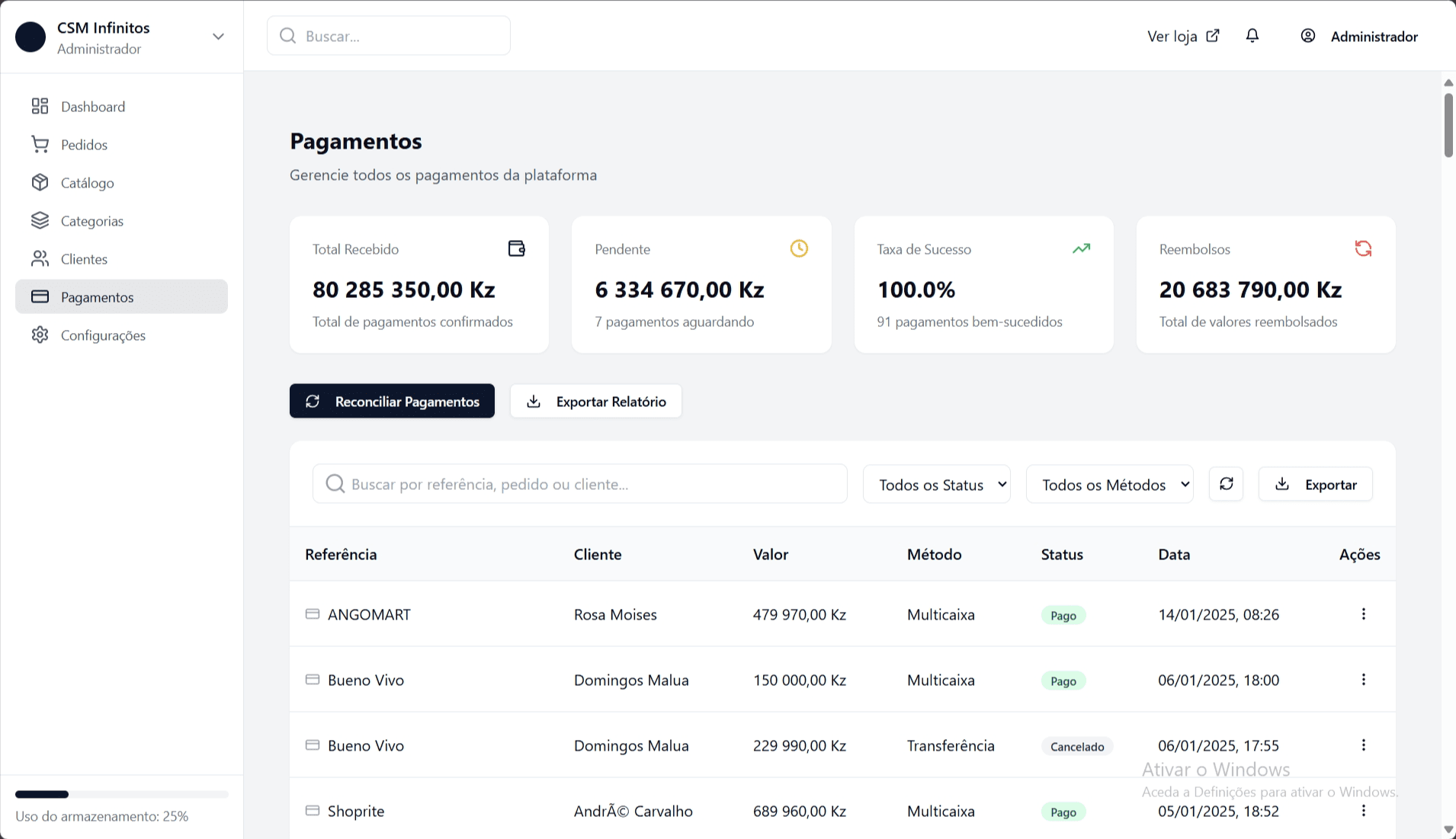Image resolution: width=1456 pixels, height=839 pixels.
Task: Click the Referência column header
Action: 341,554
